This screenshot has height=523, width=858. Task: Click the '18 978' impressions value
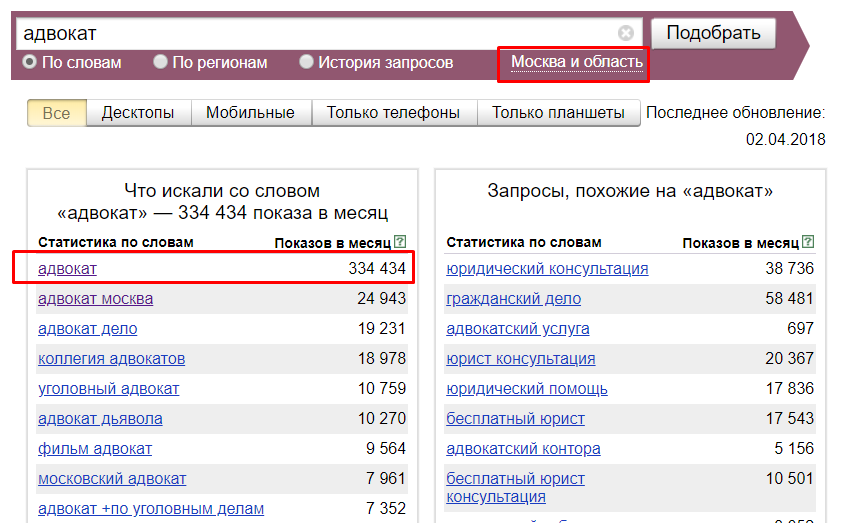pos(381,359)
